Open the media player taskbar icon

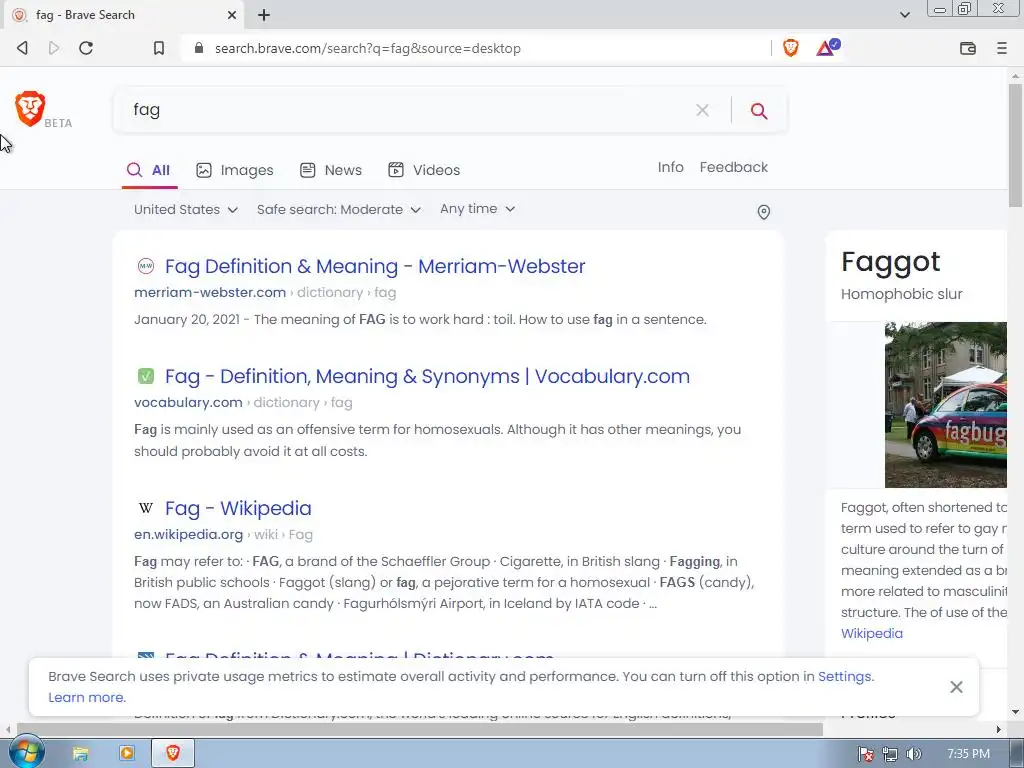tap(127, 754)
